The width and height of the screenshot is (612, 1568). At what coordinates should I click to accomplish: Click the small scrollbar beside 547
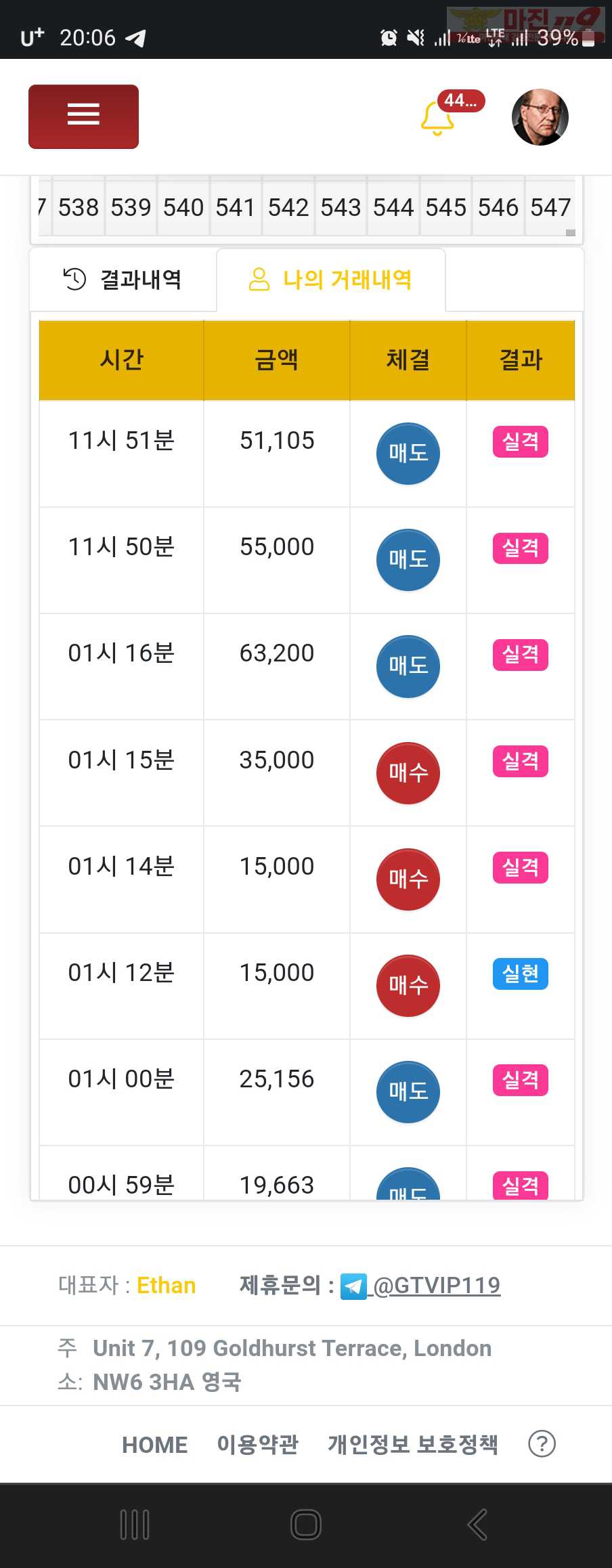click(x=571, y=232)
